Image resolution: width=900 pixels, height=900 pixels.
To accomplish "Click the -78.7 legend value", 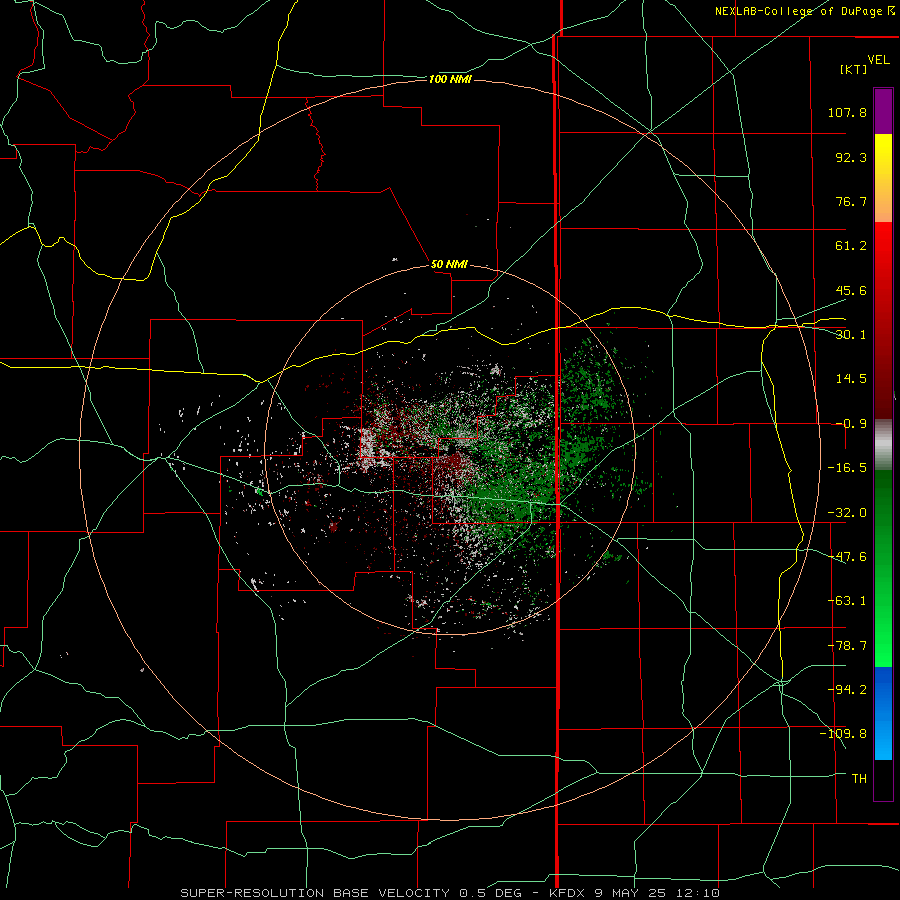I will [x=847, y=646].
